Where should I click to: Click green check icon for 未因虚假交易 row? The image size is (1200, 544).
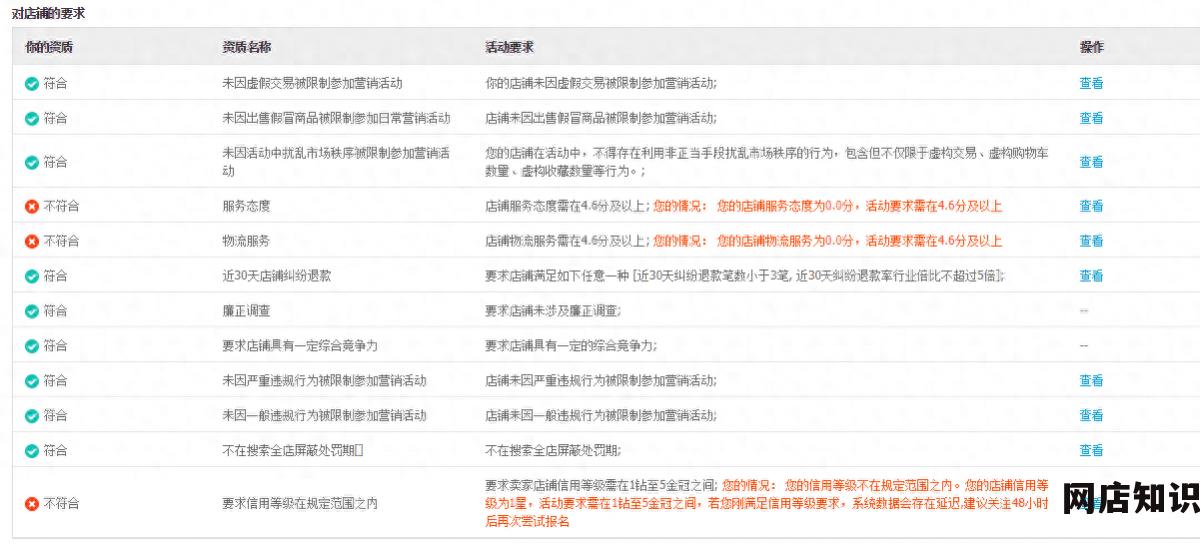coord(32,84)
